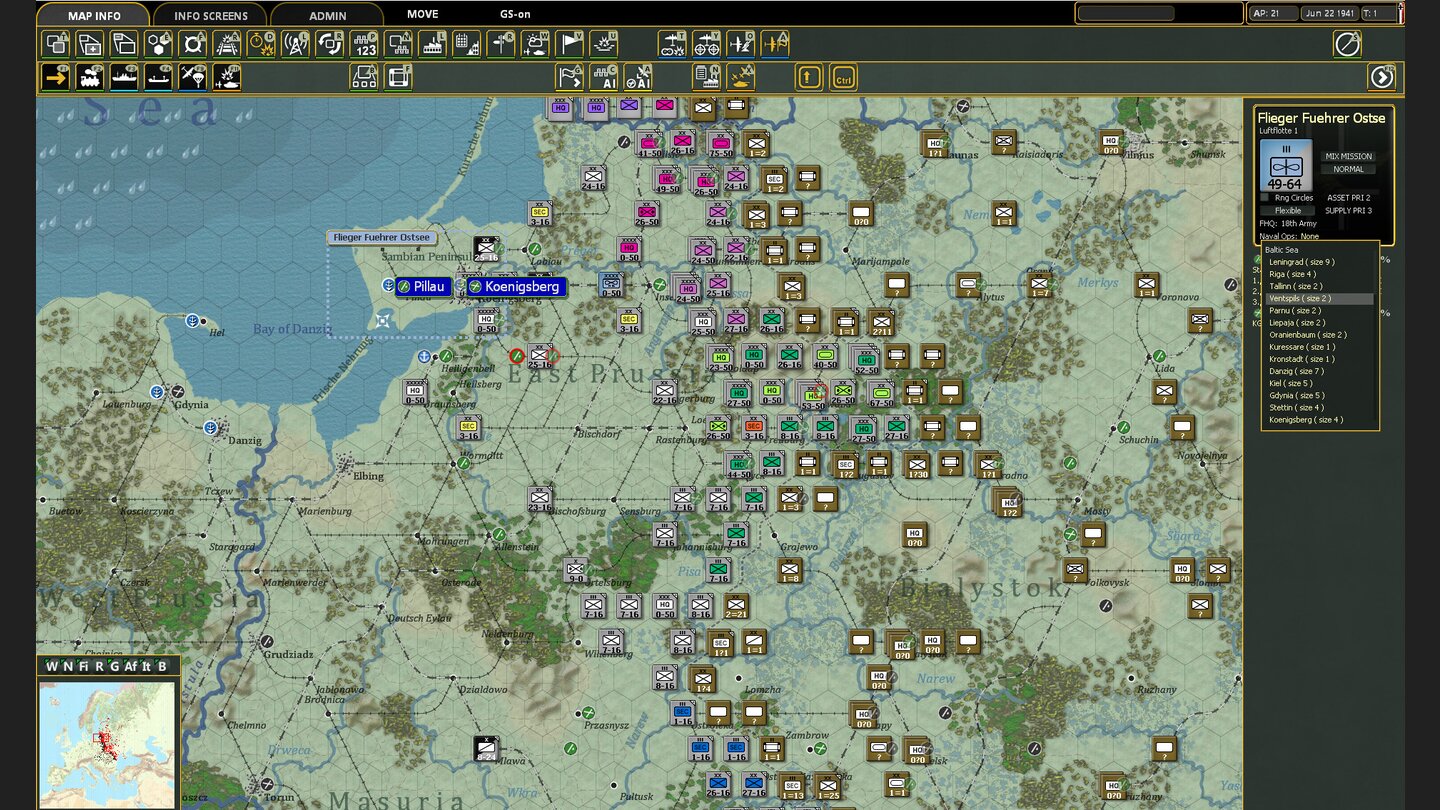Click the four-cornered circle icon (F)
The image size is (1440, 810).
tap(193, 44)
